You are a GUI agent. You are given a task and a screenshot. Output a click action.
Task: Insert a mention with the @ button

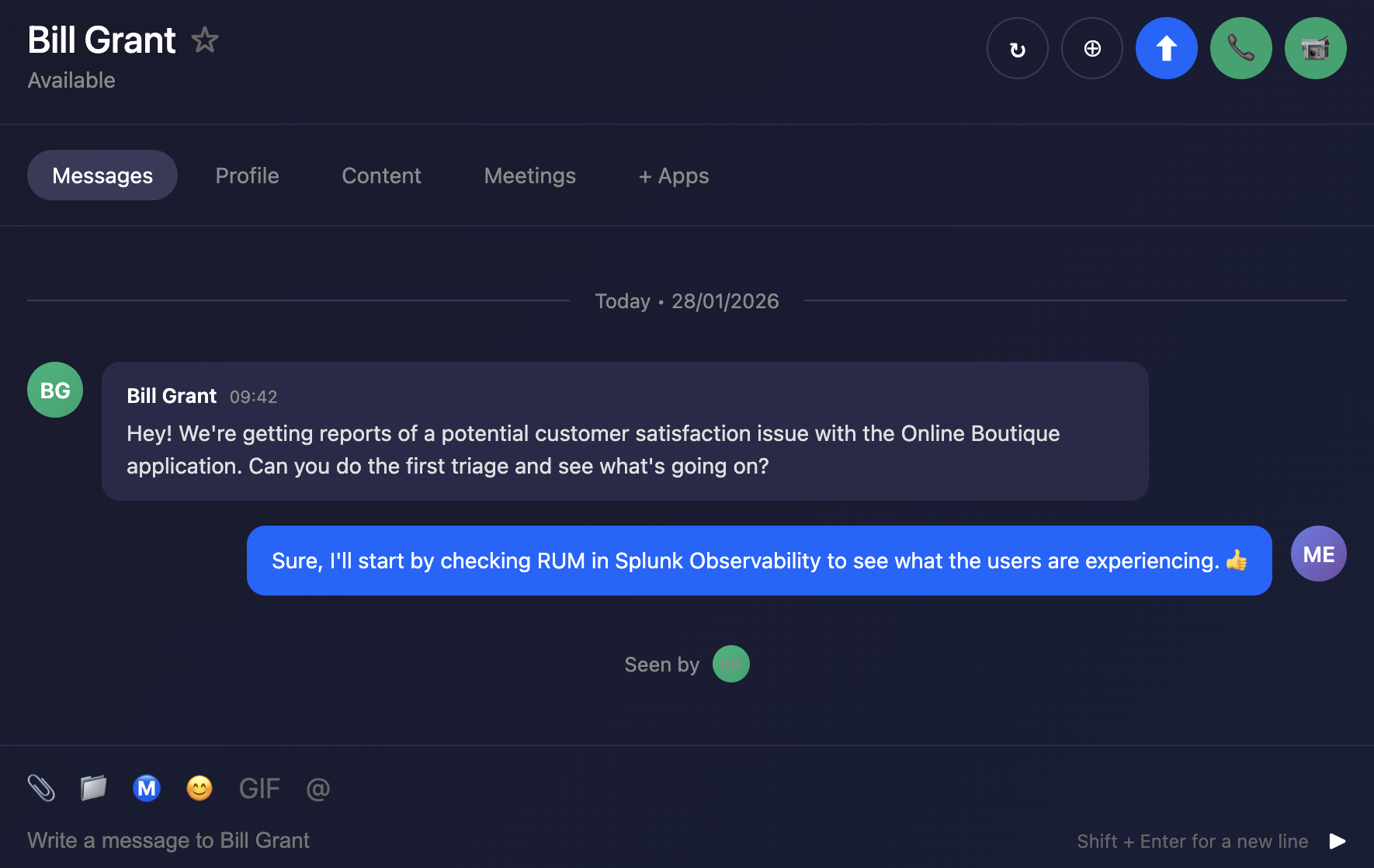tap(318, 788)
